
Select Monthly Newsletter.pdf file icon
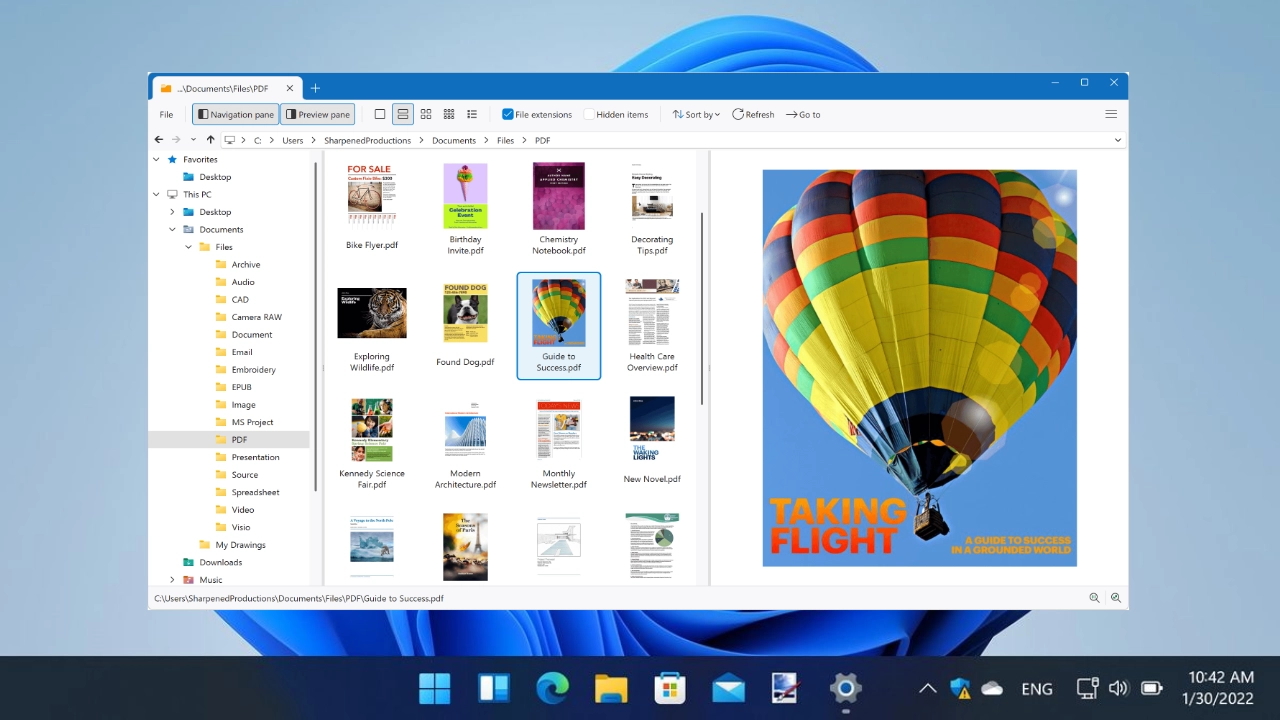point(559,430)
